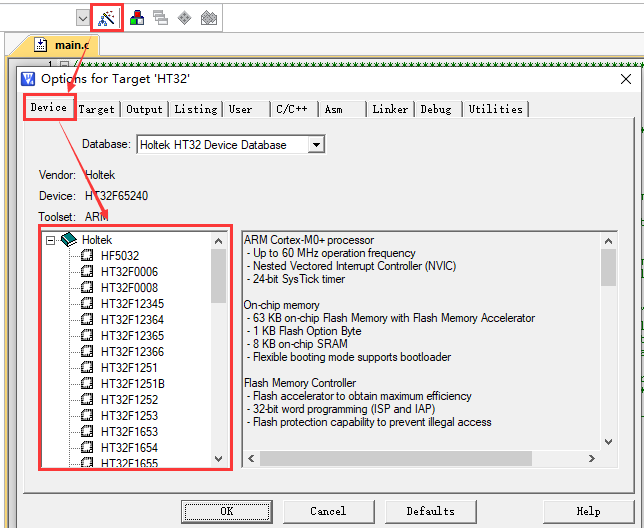Switch to the Debug tab
Viewport: 644px width, 528px height.
pyautogui.click(x=436, y=109)
